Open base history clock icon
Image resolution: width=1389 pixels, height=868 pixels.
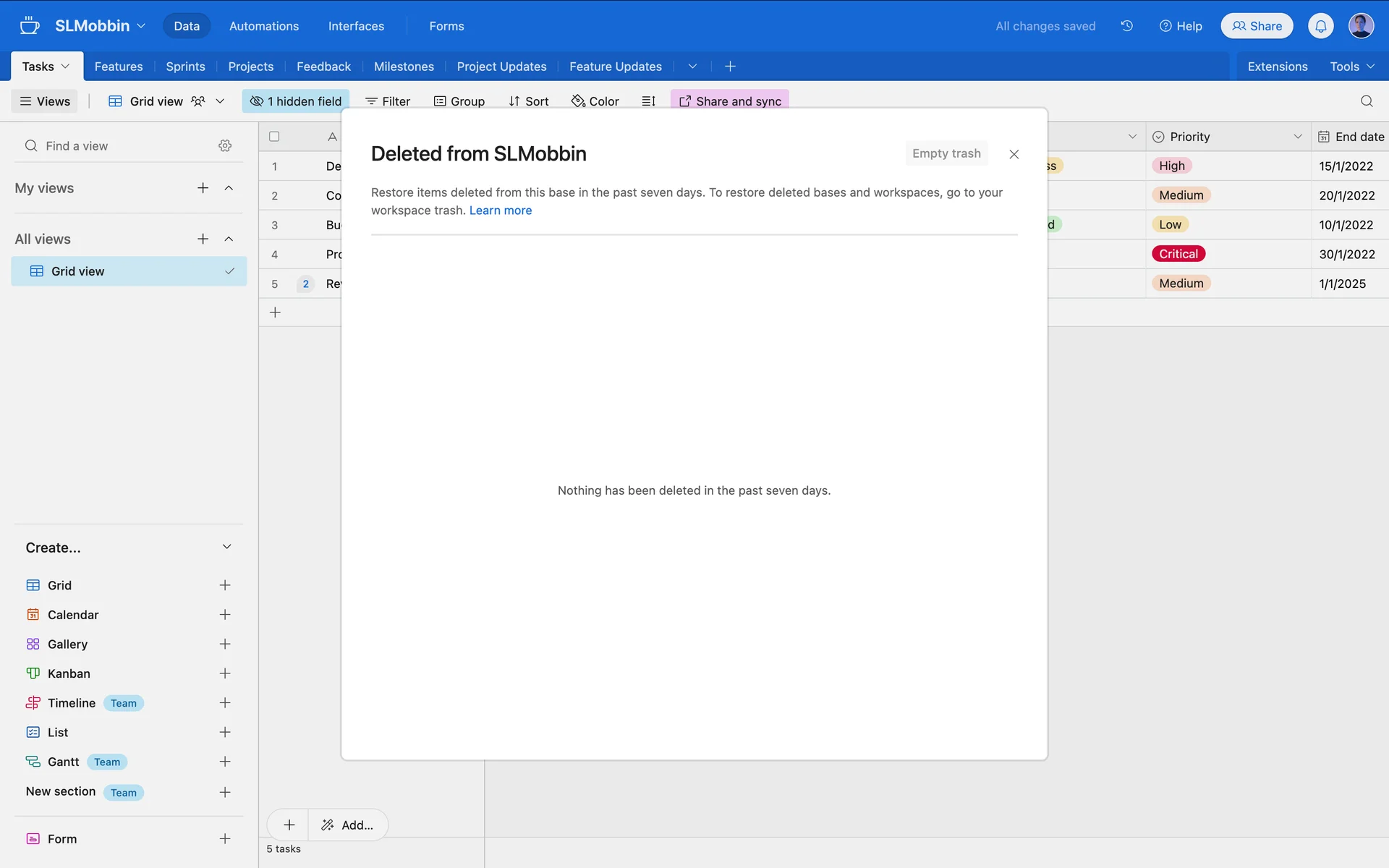tap(1126, 26)
